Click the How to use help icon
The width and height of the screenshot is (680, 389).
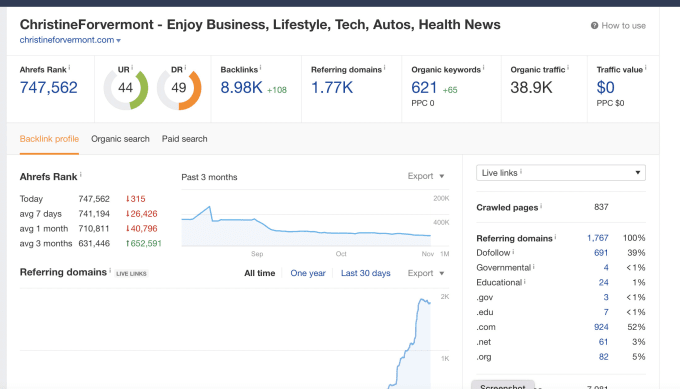[594, 26]
